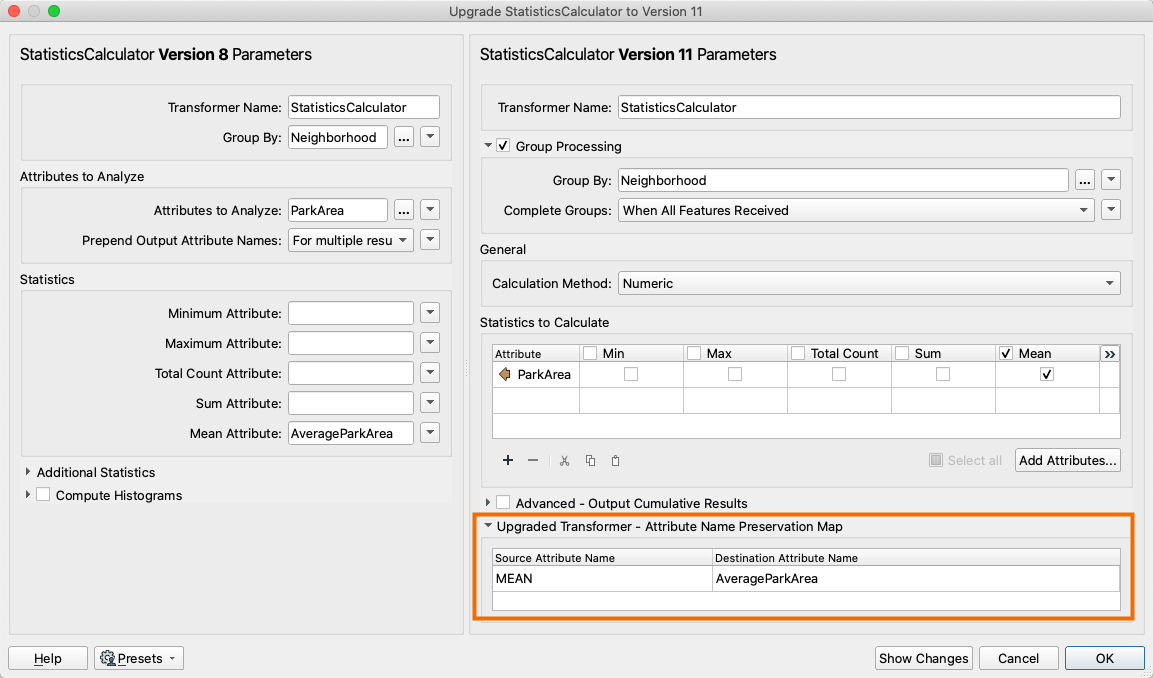This screenshot has width=1153, height=678.
Task: Open the Version 8 Group By ellipsis picker
Action: [x=404, y=138]
